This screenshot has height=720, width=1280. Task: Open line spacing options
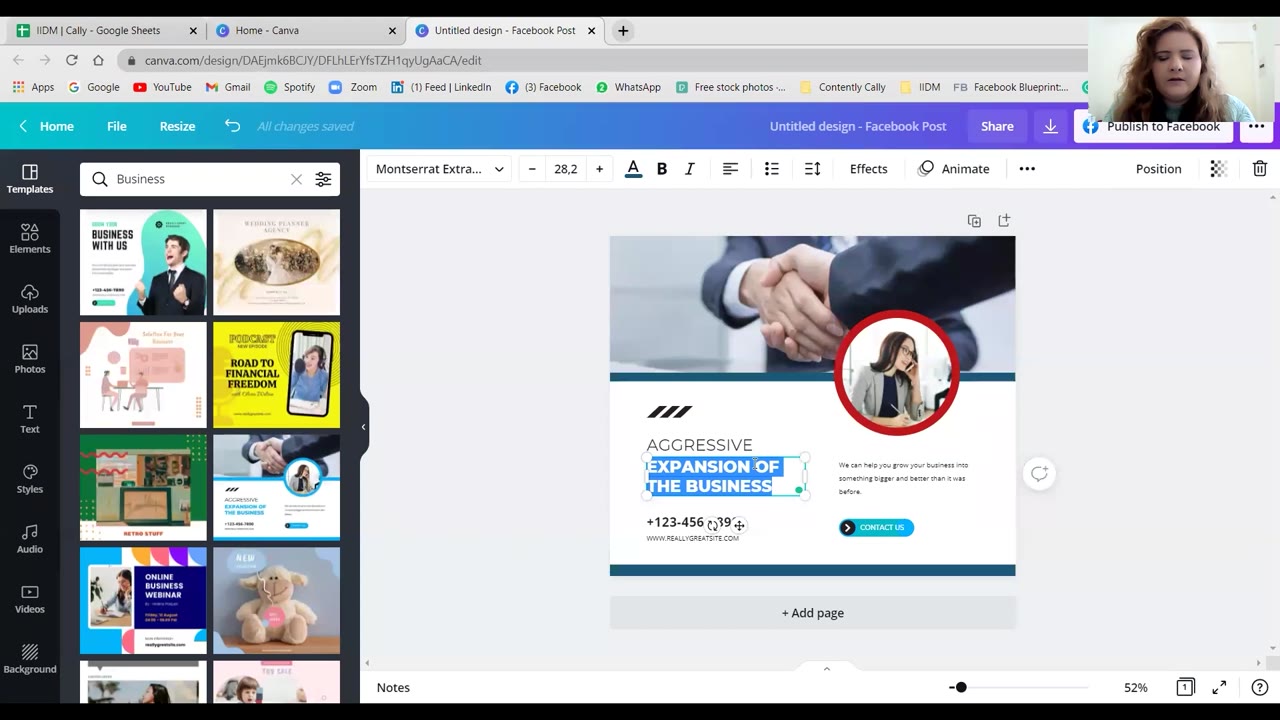click(x=812, y=169)
